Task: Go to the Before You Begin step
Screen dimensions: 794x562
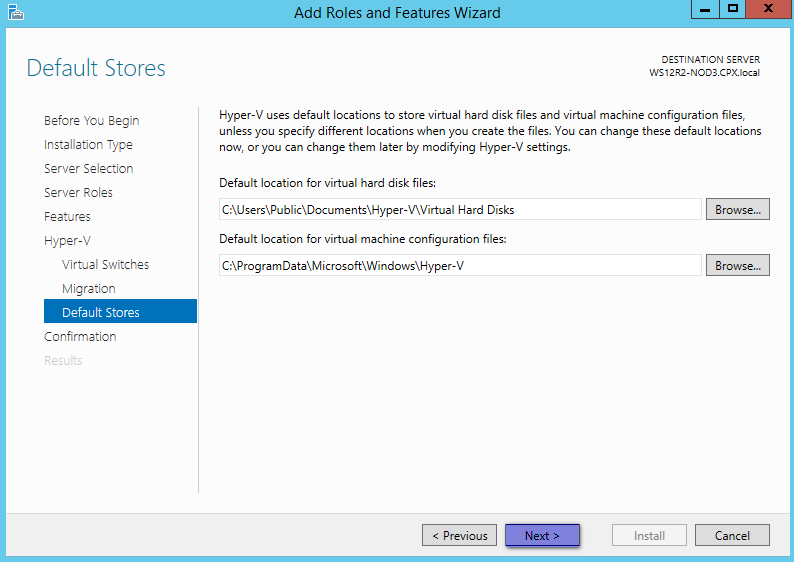Action: [x=91, y=121]
